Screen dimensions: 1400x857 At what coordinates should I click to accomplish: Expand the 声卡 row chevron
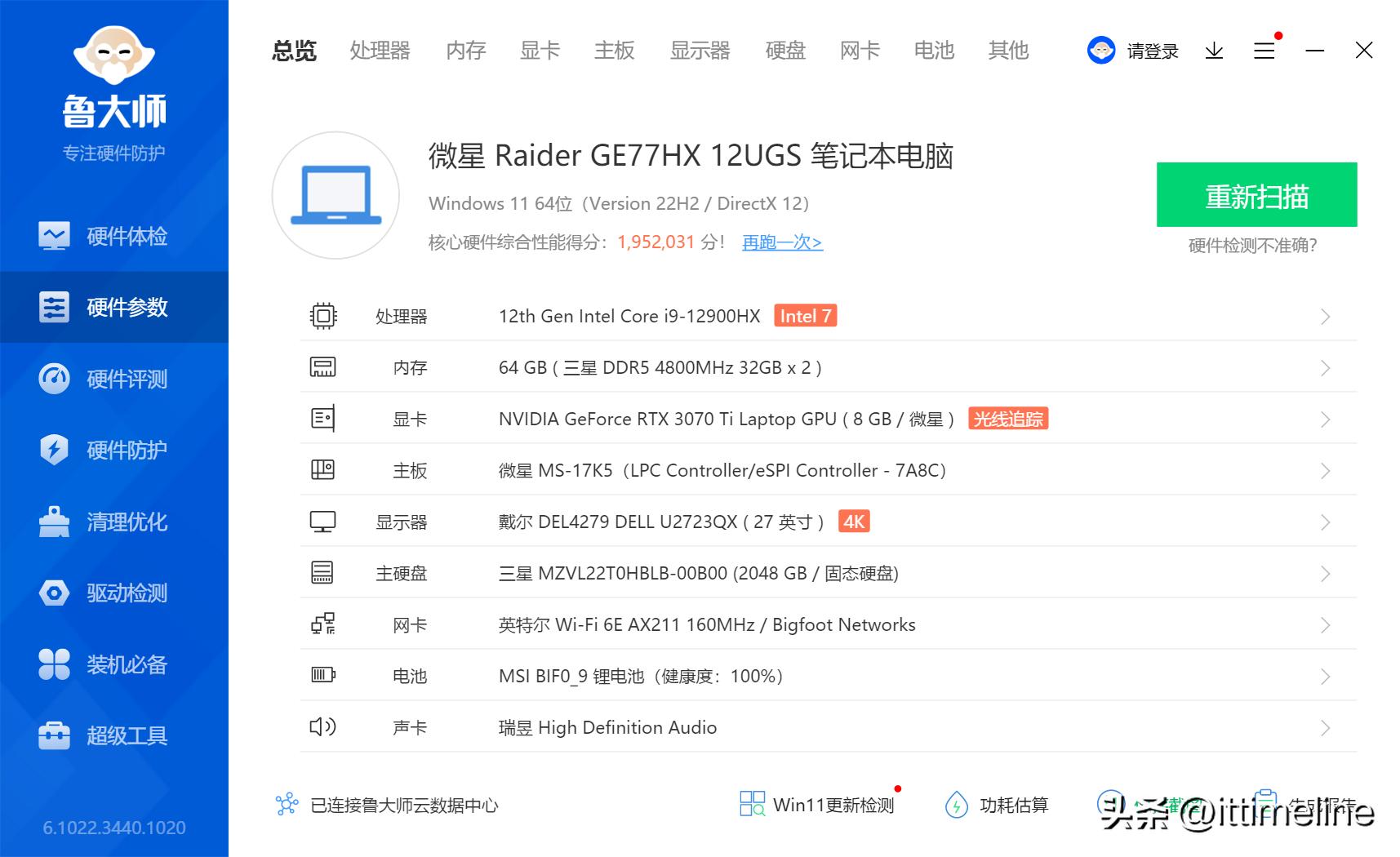click(1325, 728)
